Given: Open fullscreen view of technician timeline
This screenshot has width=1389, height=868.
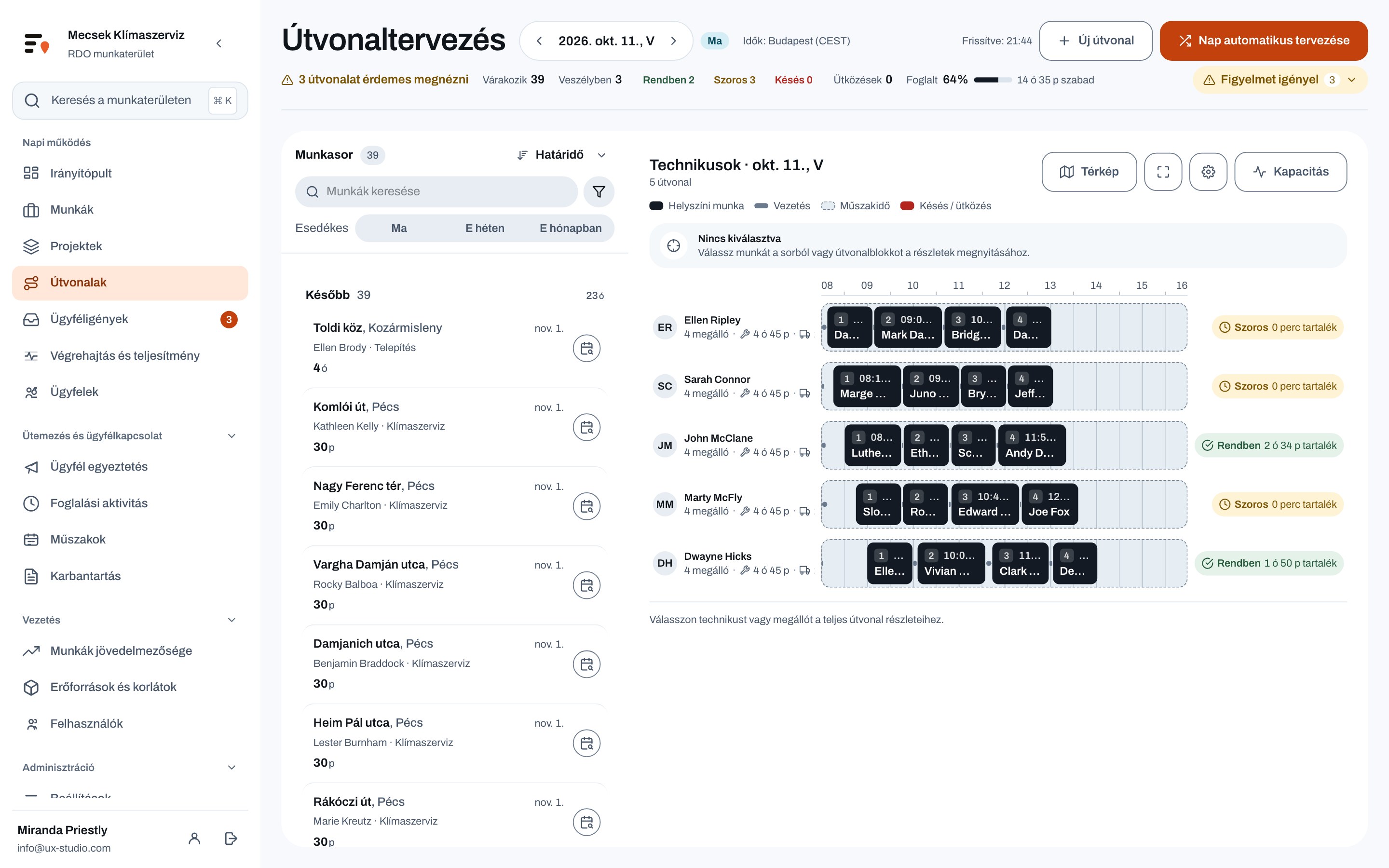Looking at the screenshot, I should tap(1163, 172).
